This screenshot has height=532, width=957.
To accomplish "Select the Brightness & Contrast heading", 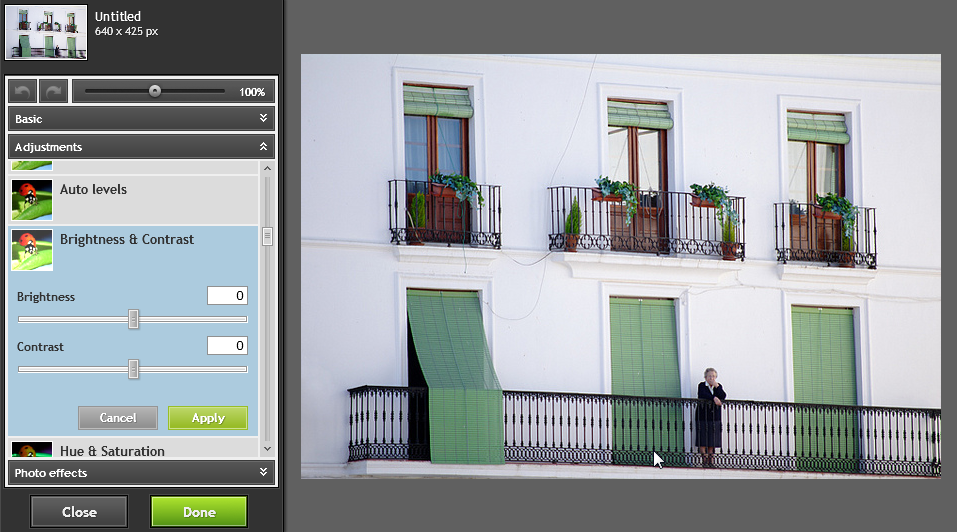I will 127,239.
